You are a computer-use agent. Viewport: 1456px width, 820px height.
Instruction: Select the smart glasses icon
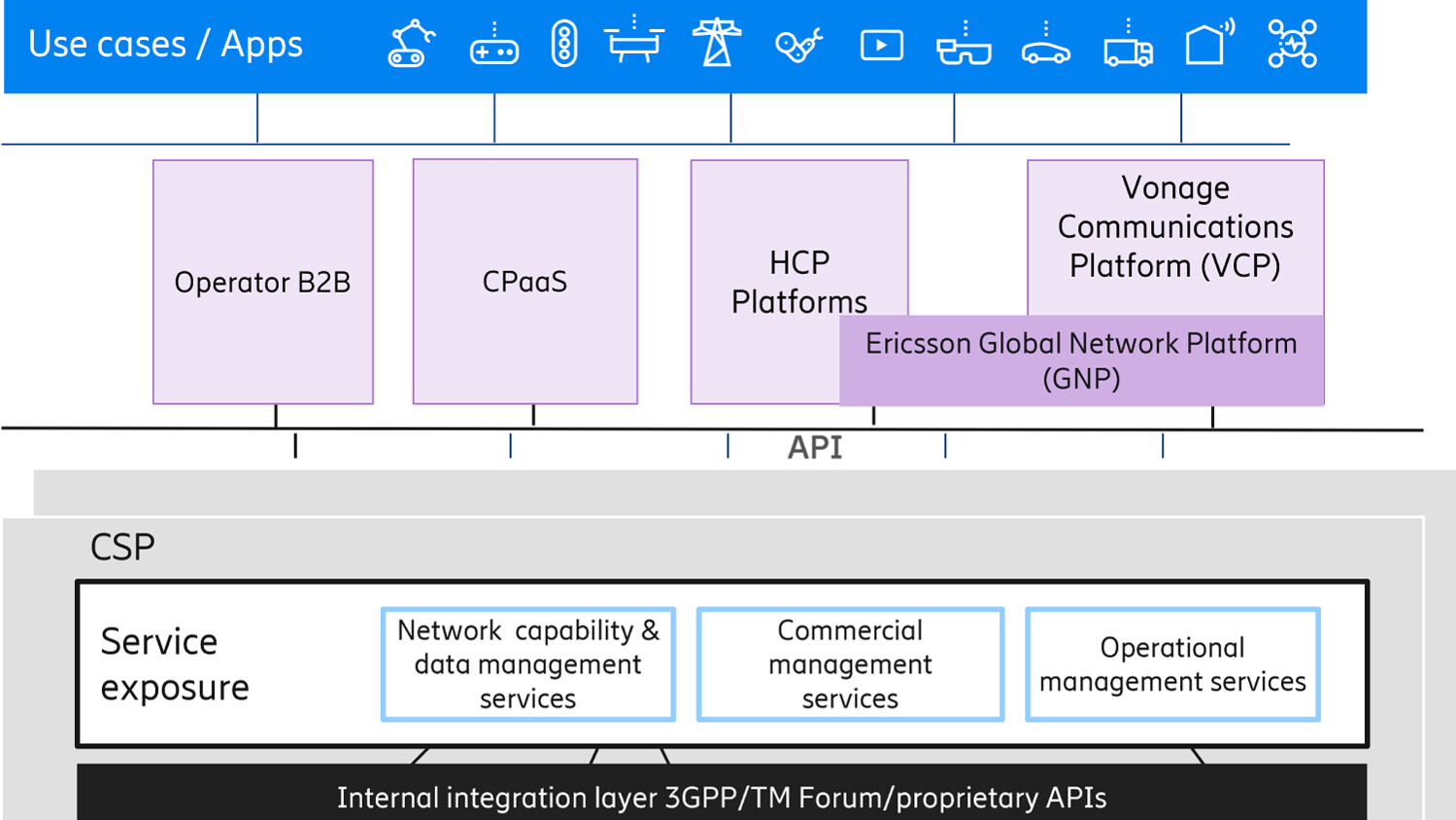click(x=962, y=44)
